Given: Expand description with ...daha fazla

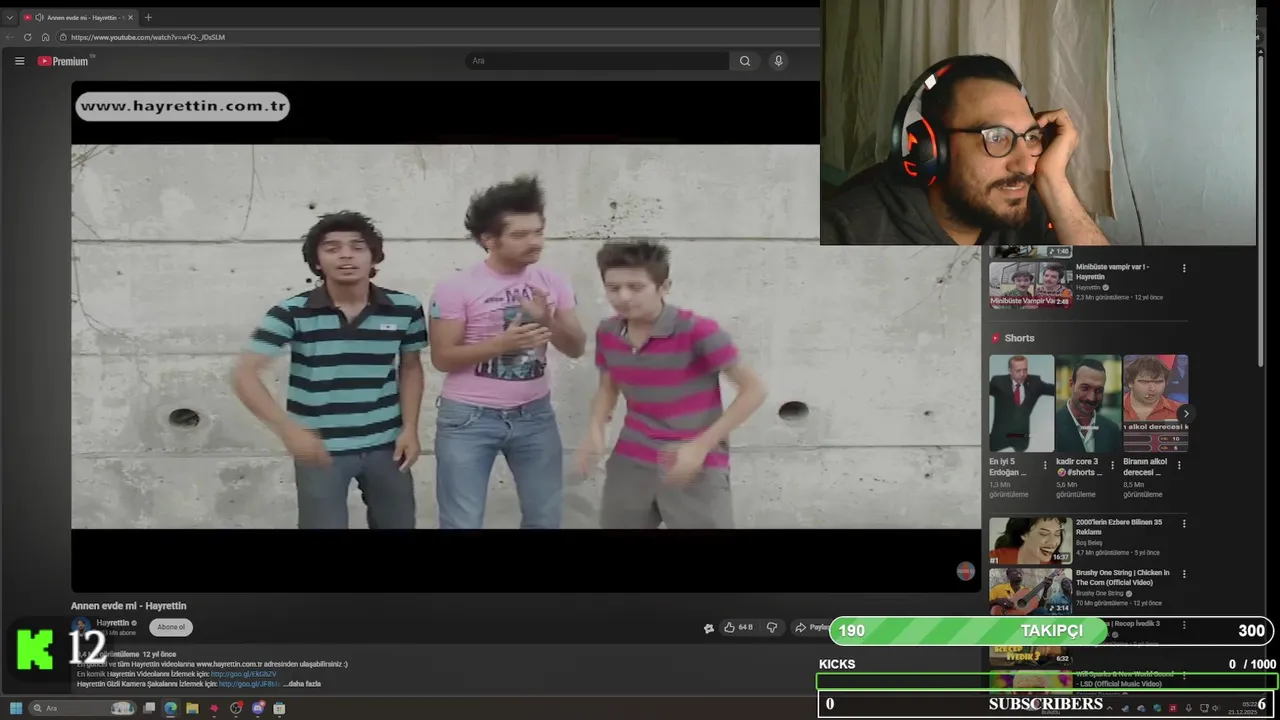Looking at the screenshot, I should (303, 684).
